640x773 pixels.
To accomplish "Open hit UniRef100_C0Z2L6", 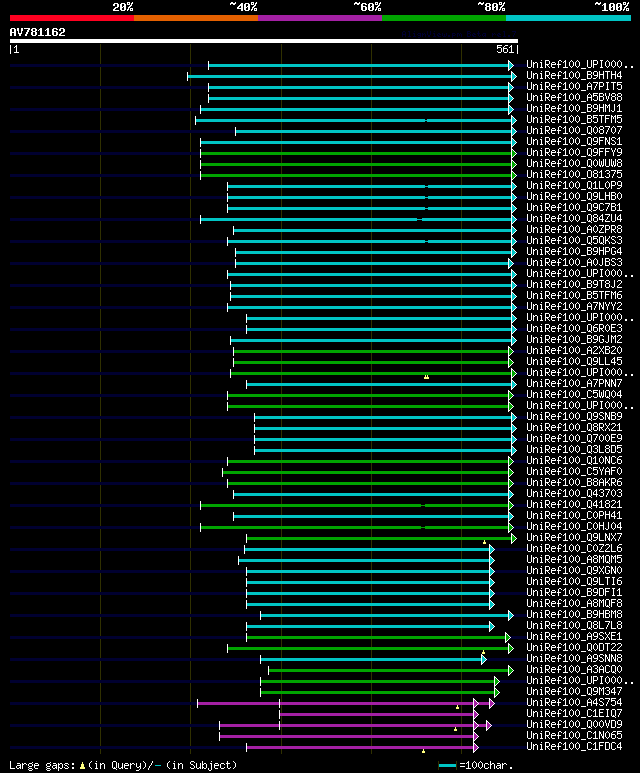I will point(574,548).
